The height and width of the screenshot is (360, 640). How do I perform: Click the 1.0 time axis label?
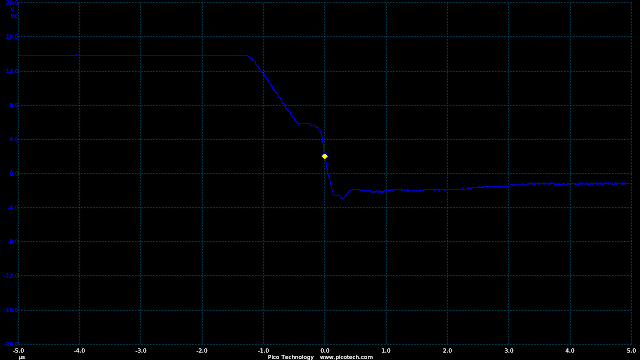(386, 351)
